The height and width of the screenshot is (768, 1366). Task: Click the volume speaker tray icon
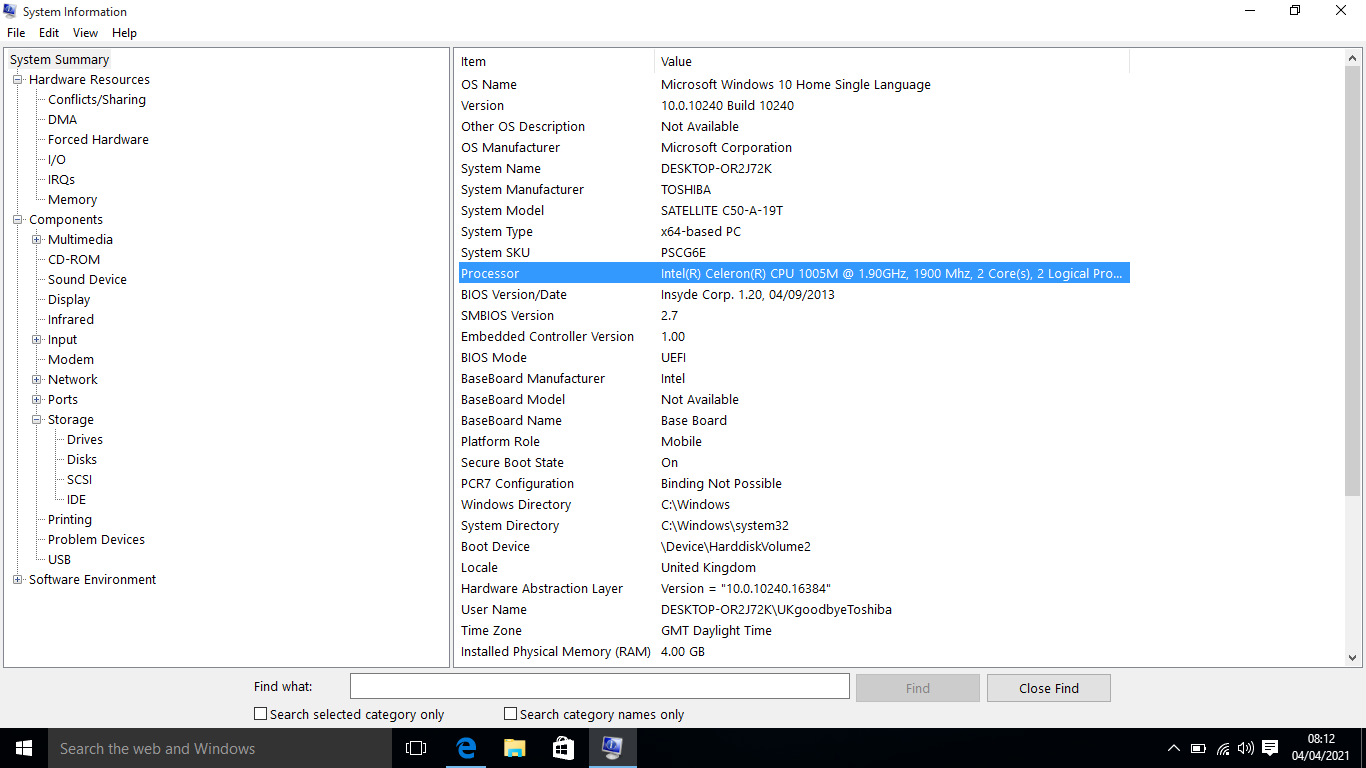tap(1246, 748)
